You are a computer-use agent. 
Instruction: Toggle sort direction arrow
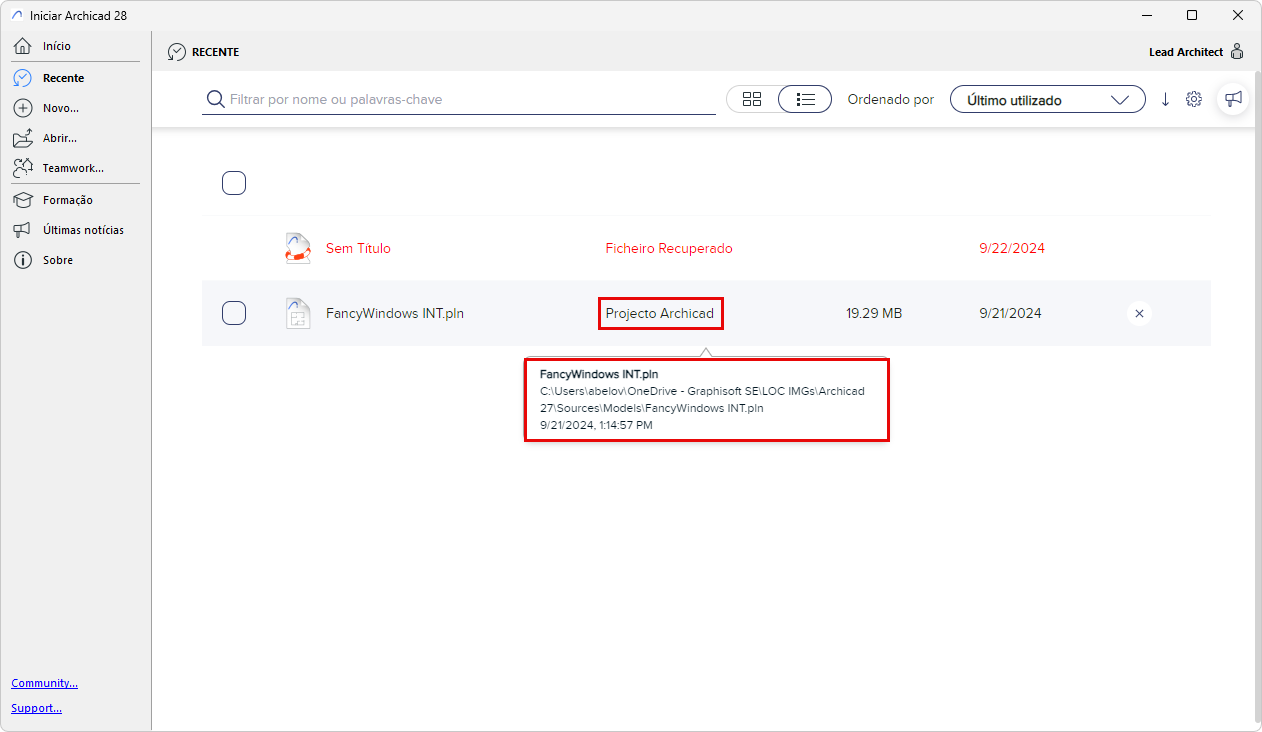tap(1165, 99)
